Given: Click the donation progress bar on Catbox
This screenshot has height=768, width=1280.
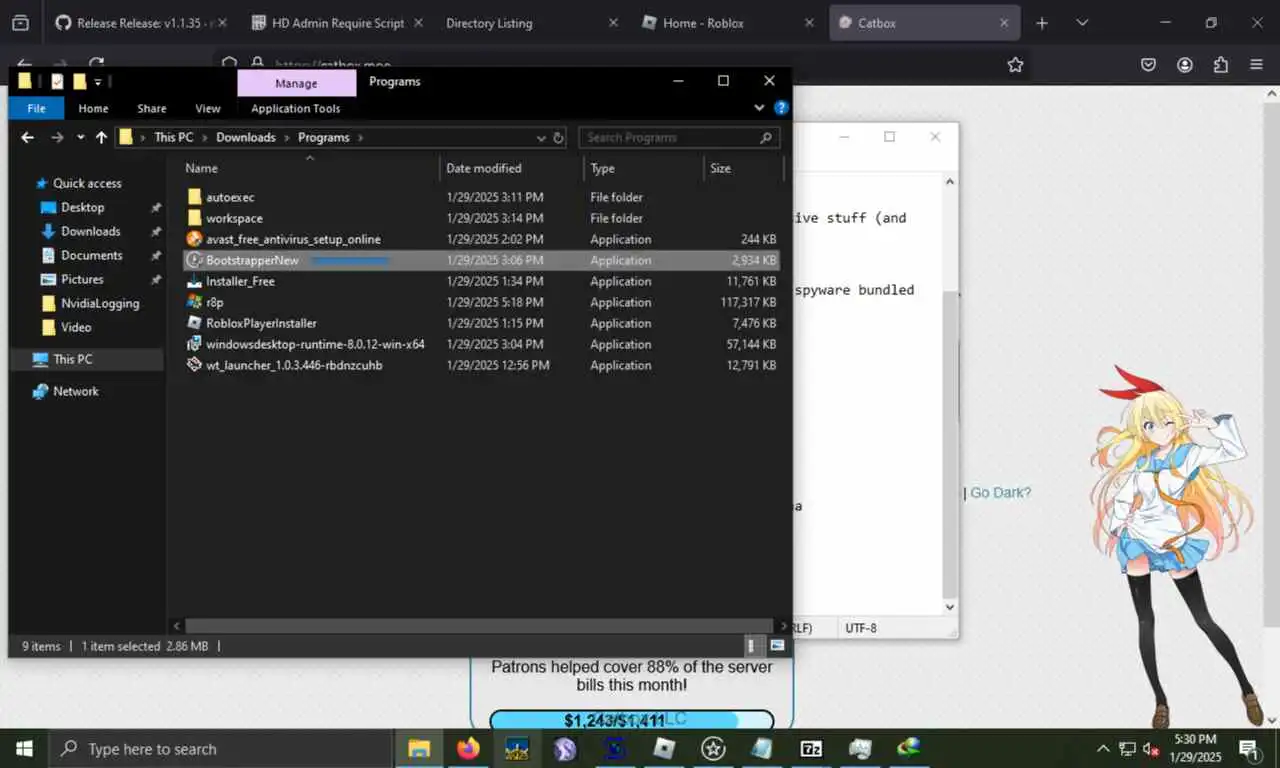Looking at the screenshot, I should 632,720.
